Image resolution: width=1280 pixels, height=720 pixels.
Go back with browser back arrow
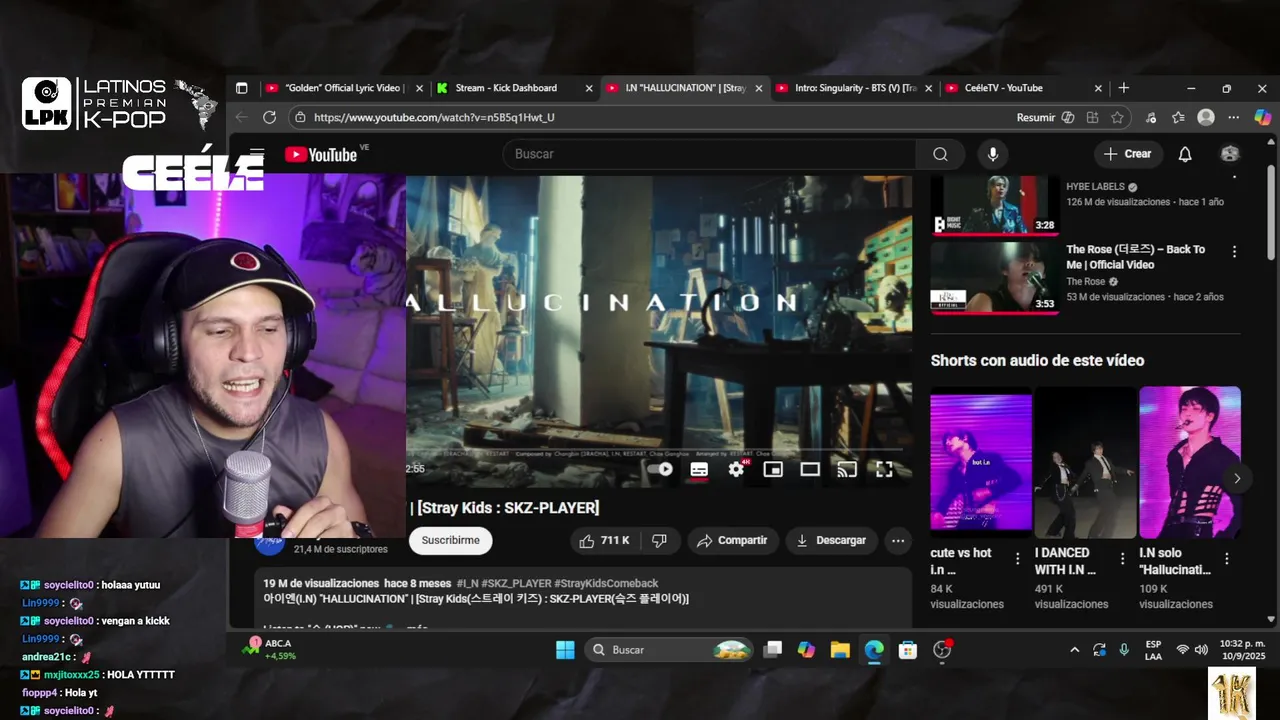pos(241,117)
